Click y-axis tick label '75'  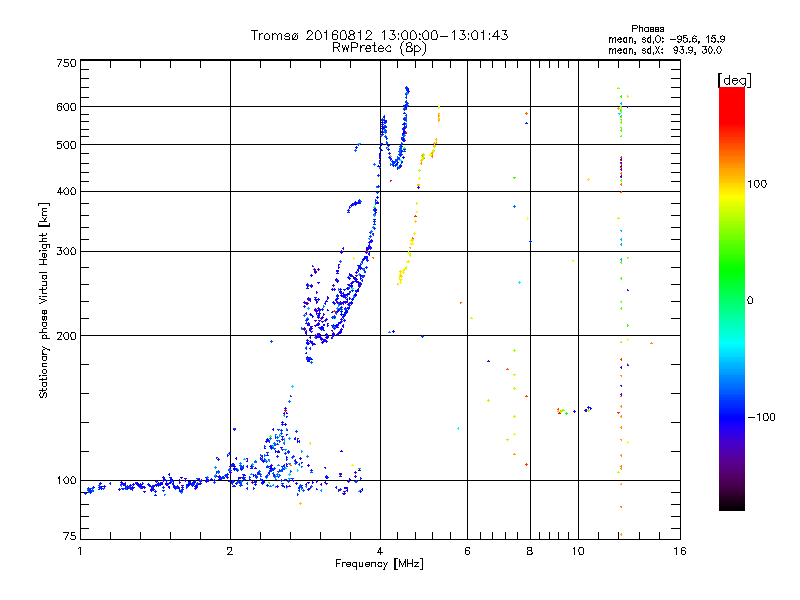(69, 536)
